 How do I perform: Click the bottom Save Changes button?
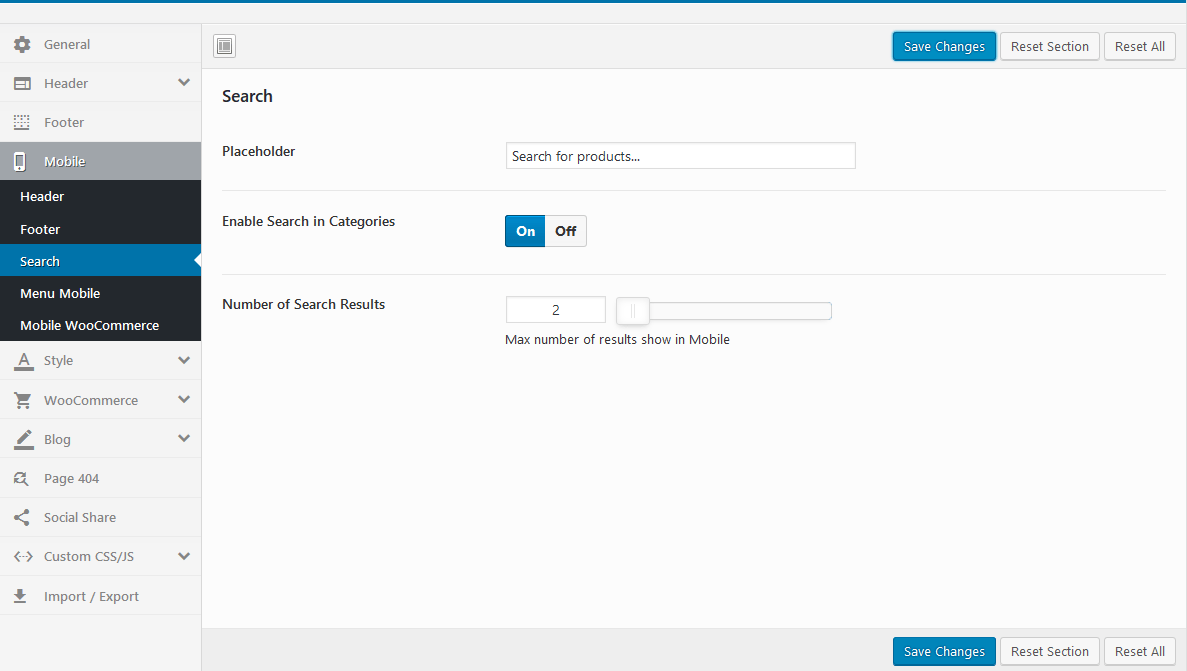pyautogui.click(x=944, y=651)
